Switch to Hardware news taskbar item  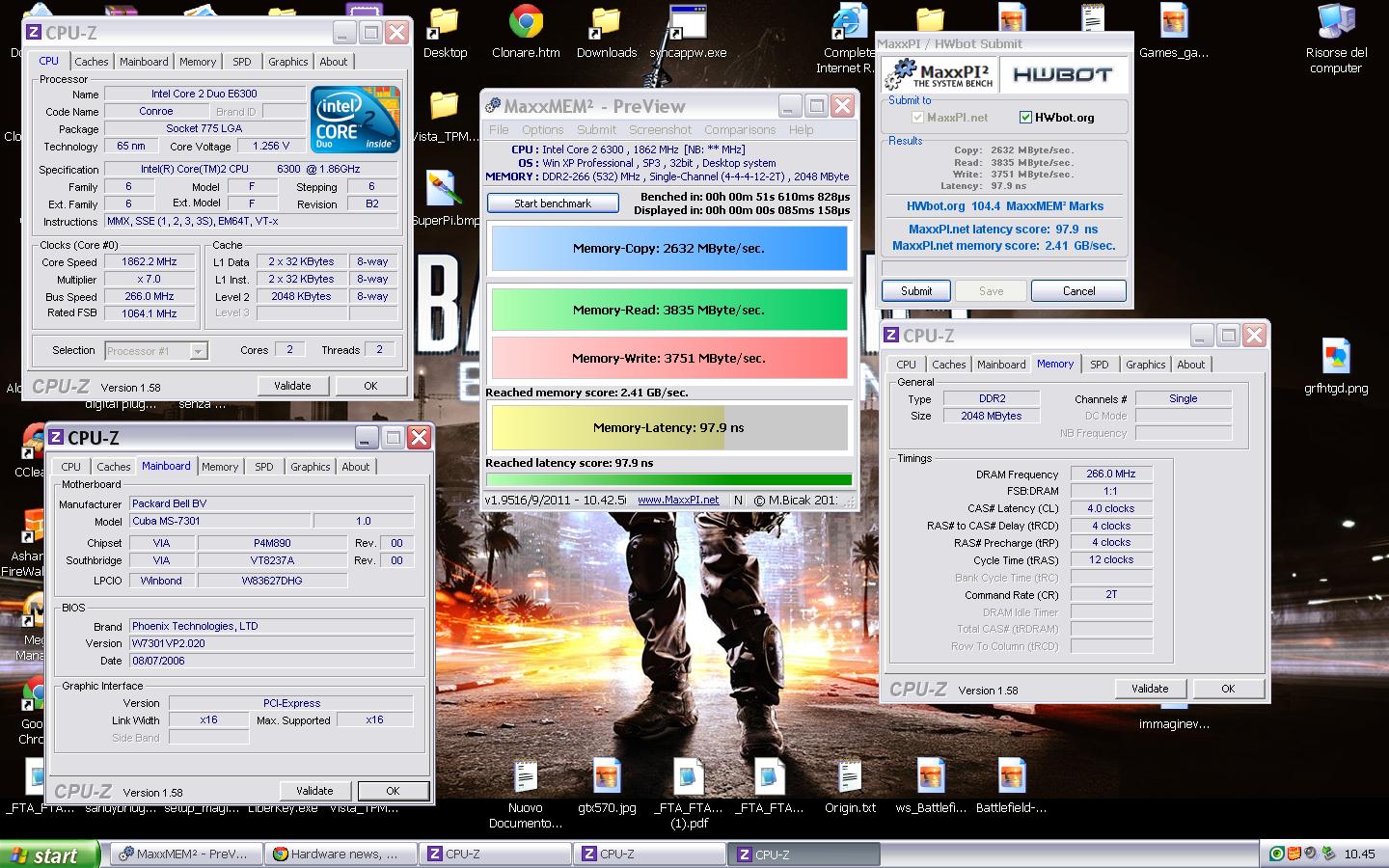[x=342, y=854]
